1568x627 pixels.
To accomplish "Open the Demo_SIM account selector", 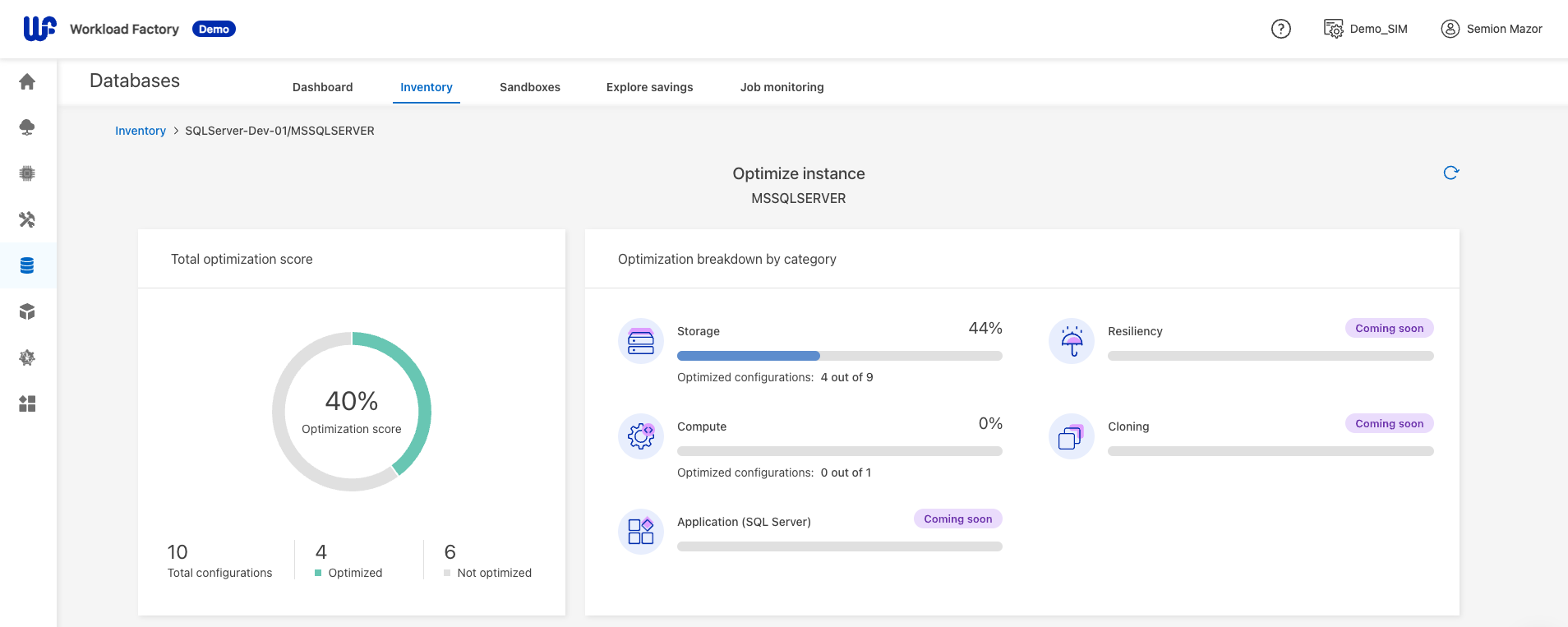I will 1366,29.
